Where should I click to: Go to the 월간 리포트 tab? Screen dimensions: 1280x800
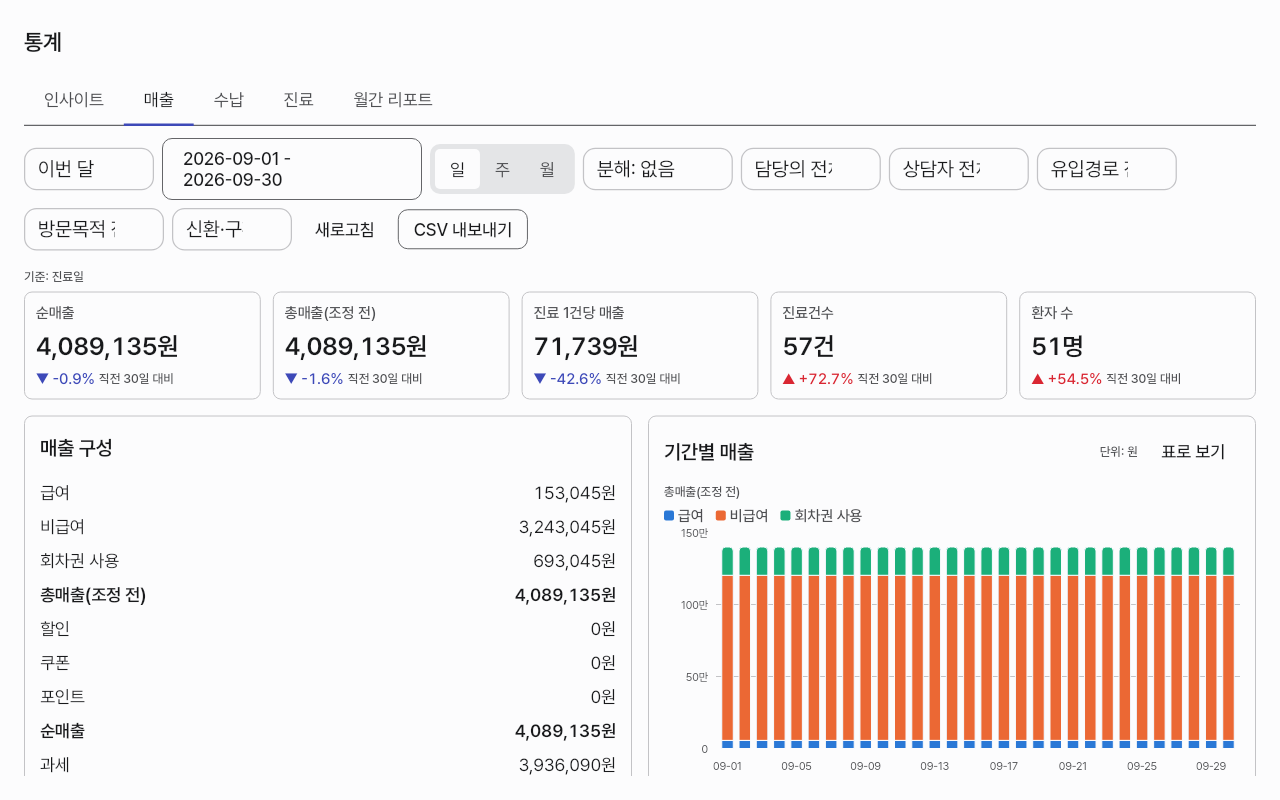point(393,99)
